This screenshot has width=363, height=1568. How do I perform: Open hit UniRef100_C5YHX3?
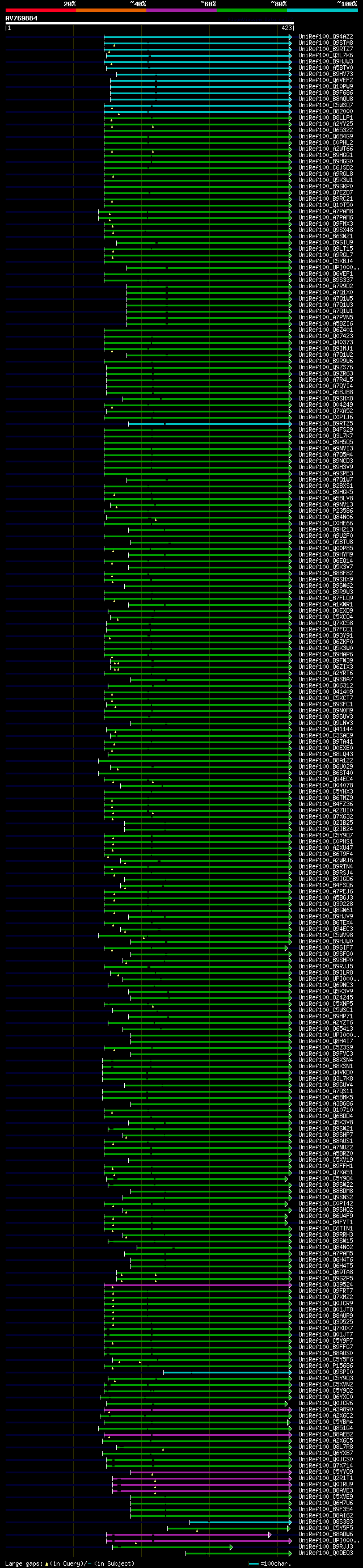(325, 792)
